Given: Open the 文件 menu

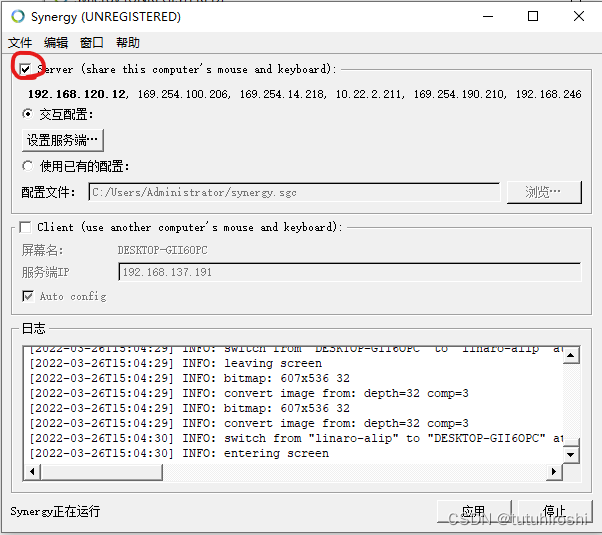Looking at the screenshot, I should coord(20,42).
